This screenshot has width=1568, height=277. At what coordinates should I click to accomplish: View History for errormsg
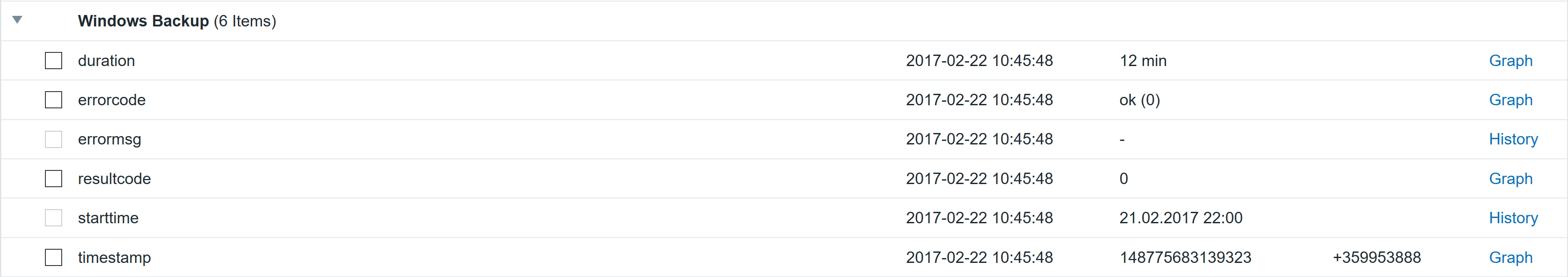1512,140
